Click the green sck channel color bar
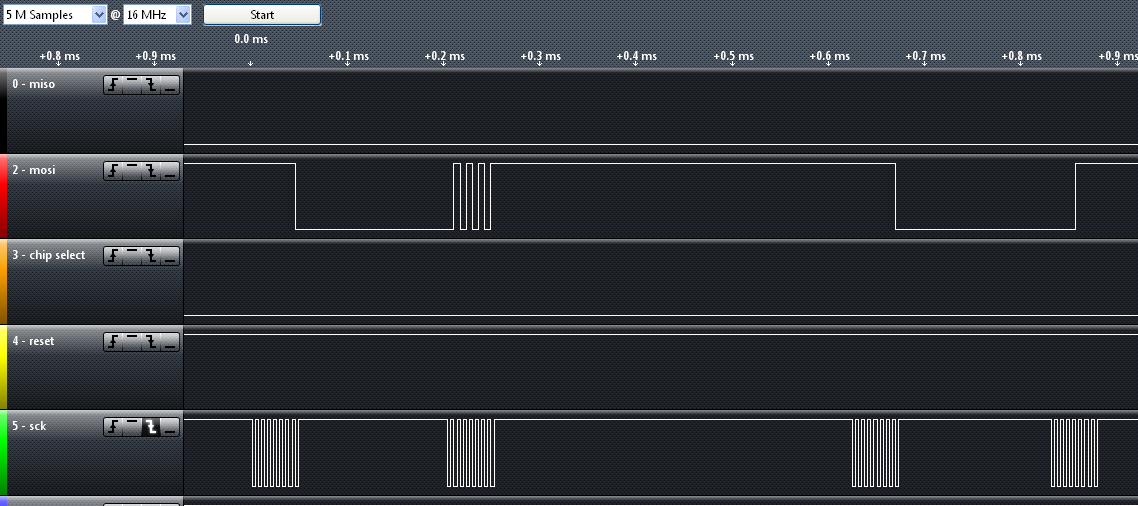 4,452
